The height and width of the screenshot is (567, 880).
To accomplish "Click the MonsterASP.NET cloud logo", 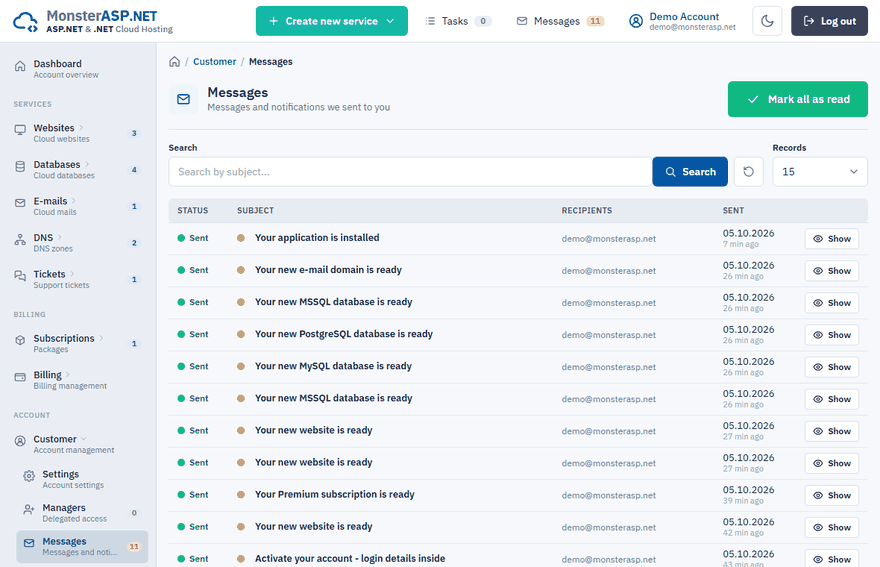I will [25, 21].
